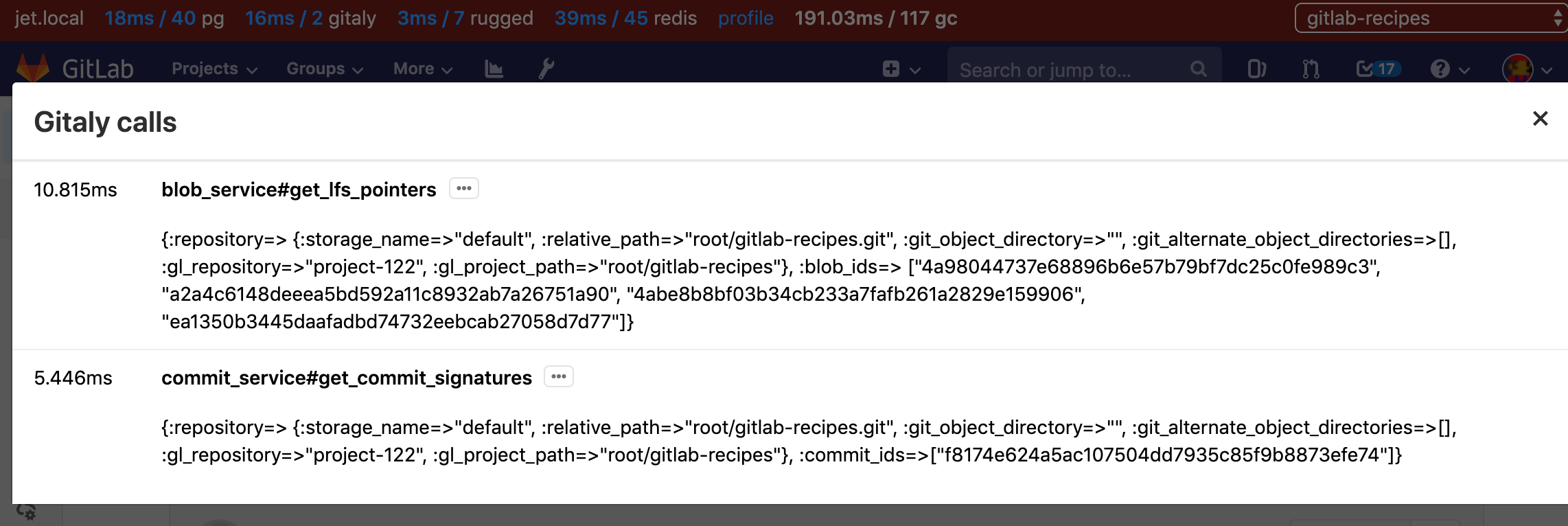
Task: Expand the Projects dropdown menu
Action: [x=214, y=69]
